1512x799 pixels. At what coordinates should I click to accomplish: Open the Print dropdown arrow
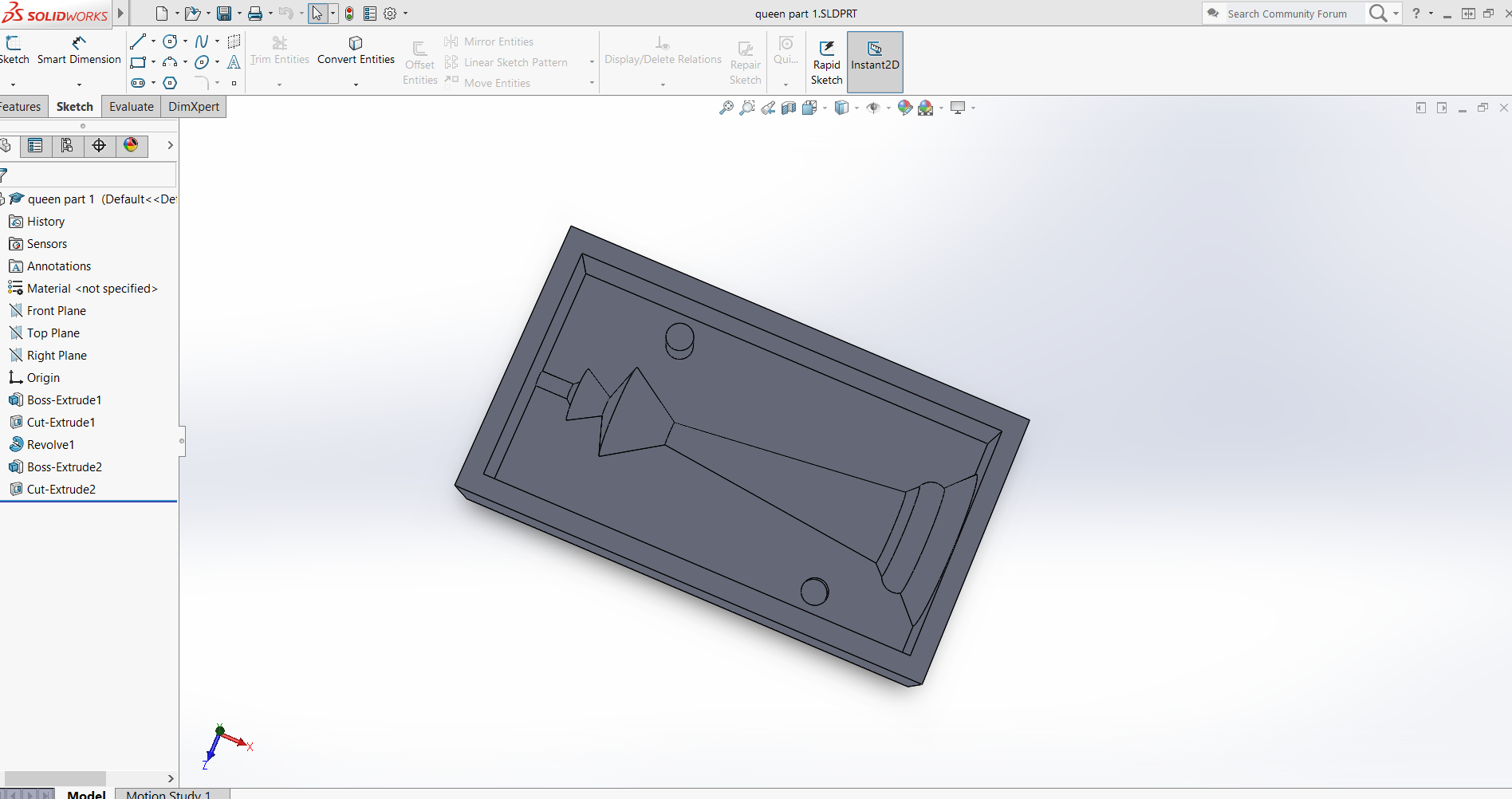pos(270,14)
